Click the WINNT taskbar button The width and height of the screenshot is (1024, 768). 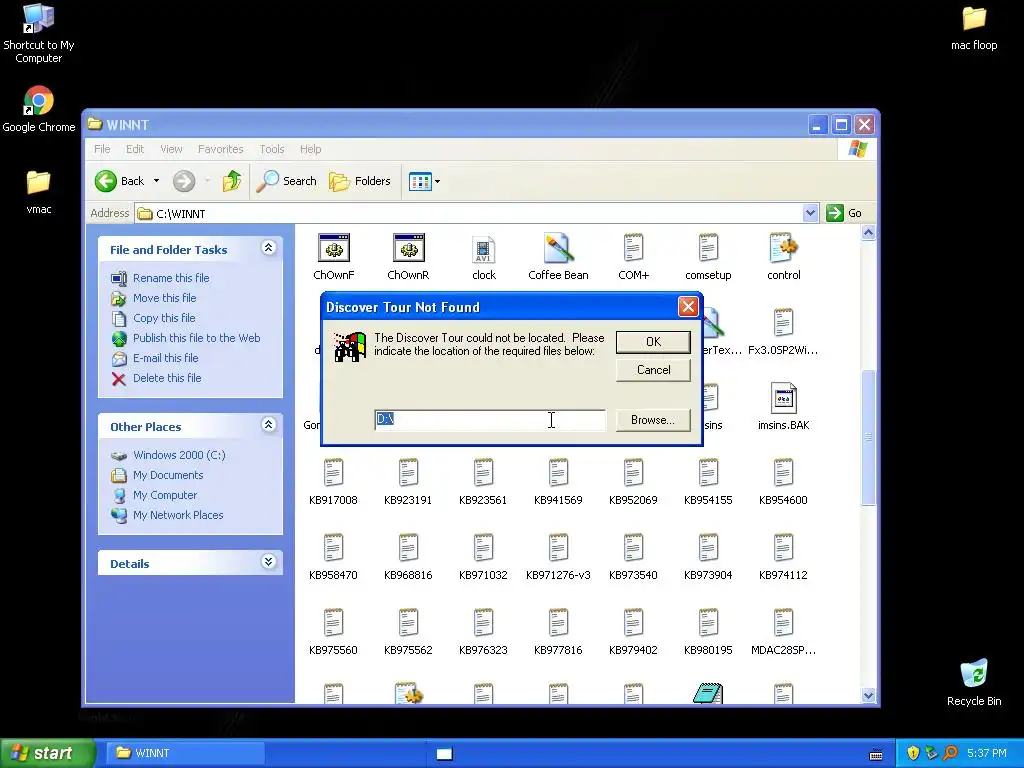tap(184, 753)
